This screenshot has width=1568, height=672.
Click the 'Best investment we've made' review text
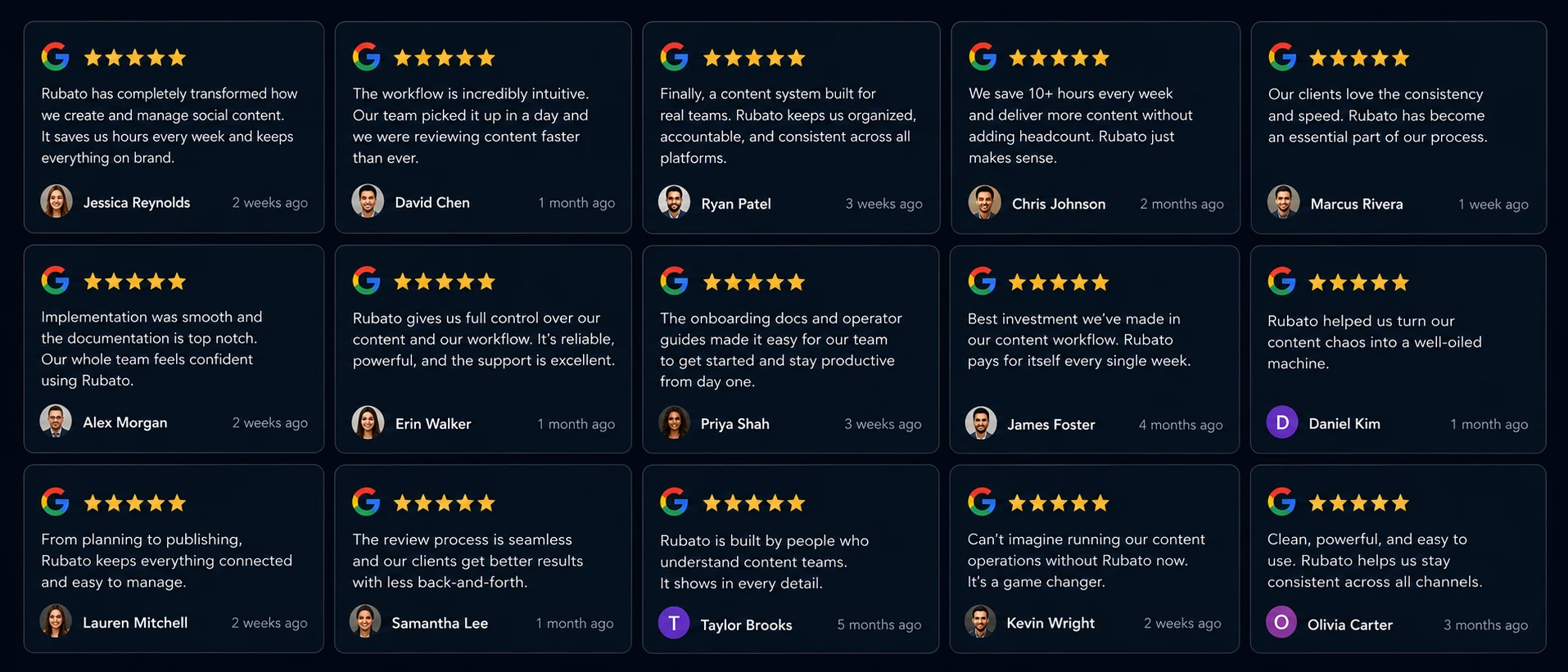(x=1079, y=340)
